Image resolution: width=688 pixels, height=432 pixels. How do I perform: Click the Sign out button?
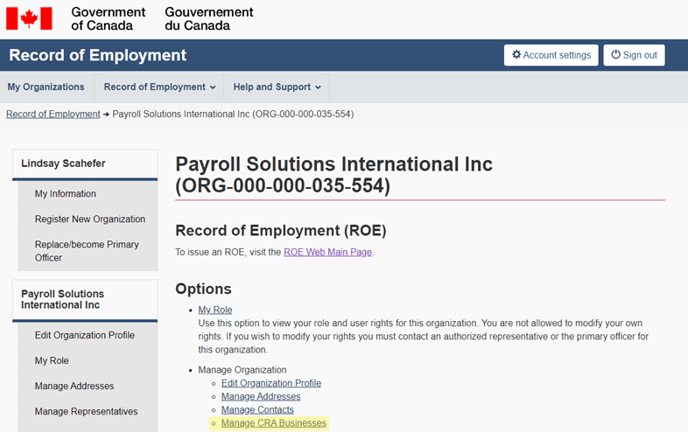click(x=633, y=55)
